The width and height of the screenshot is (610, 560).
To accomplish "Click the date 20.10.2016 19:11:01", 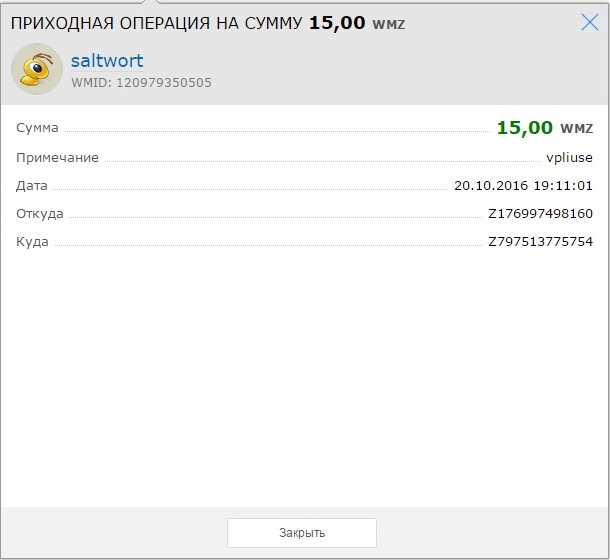I will click(523, 186).
